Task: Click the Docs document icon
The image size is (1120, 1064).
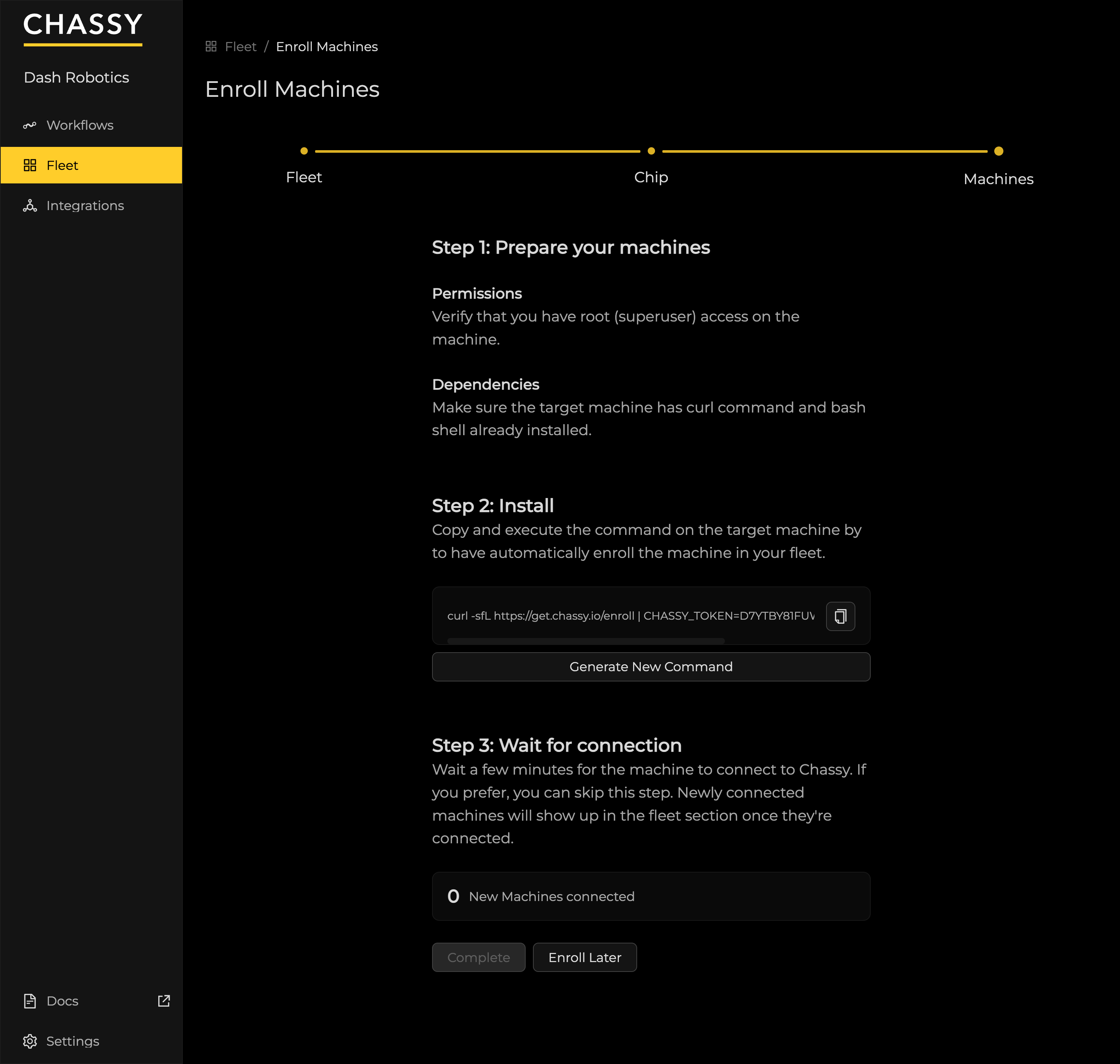Action: [30, 1001]
